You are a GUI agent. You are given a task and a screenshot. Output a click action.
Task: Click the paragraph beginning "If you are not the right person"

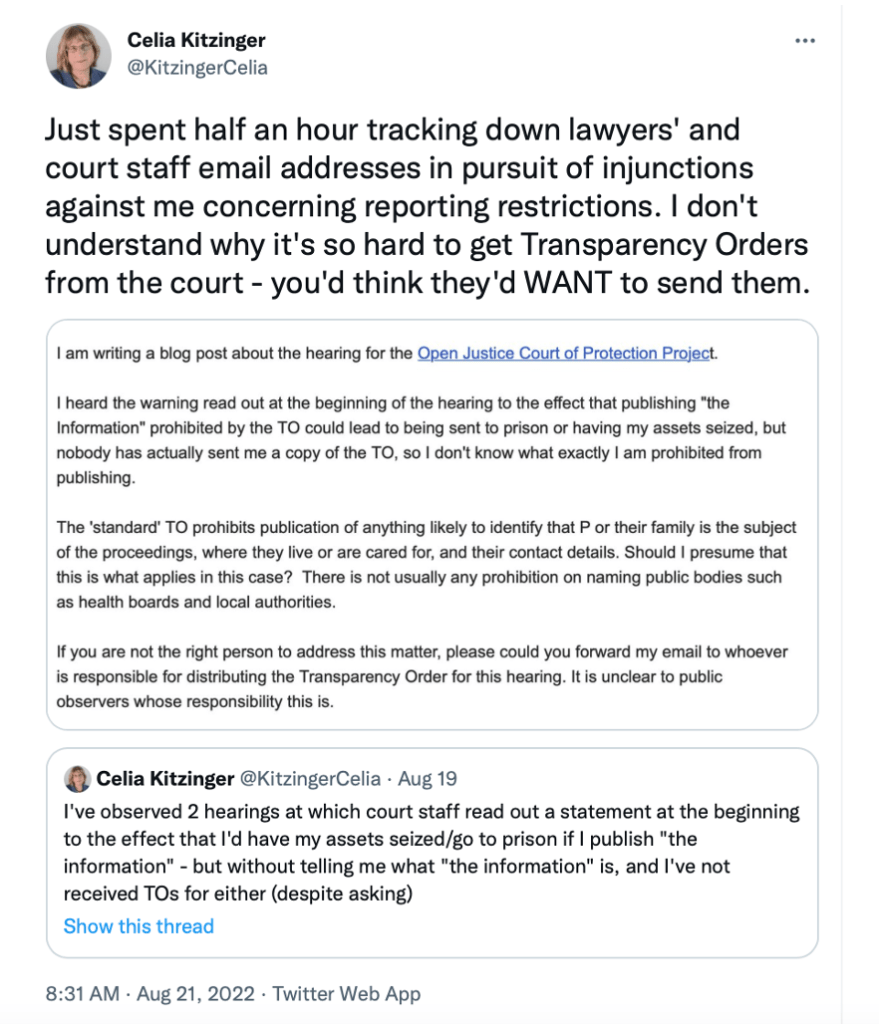pyautogui.click(x=421, y=676)
